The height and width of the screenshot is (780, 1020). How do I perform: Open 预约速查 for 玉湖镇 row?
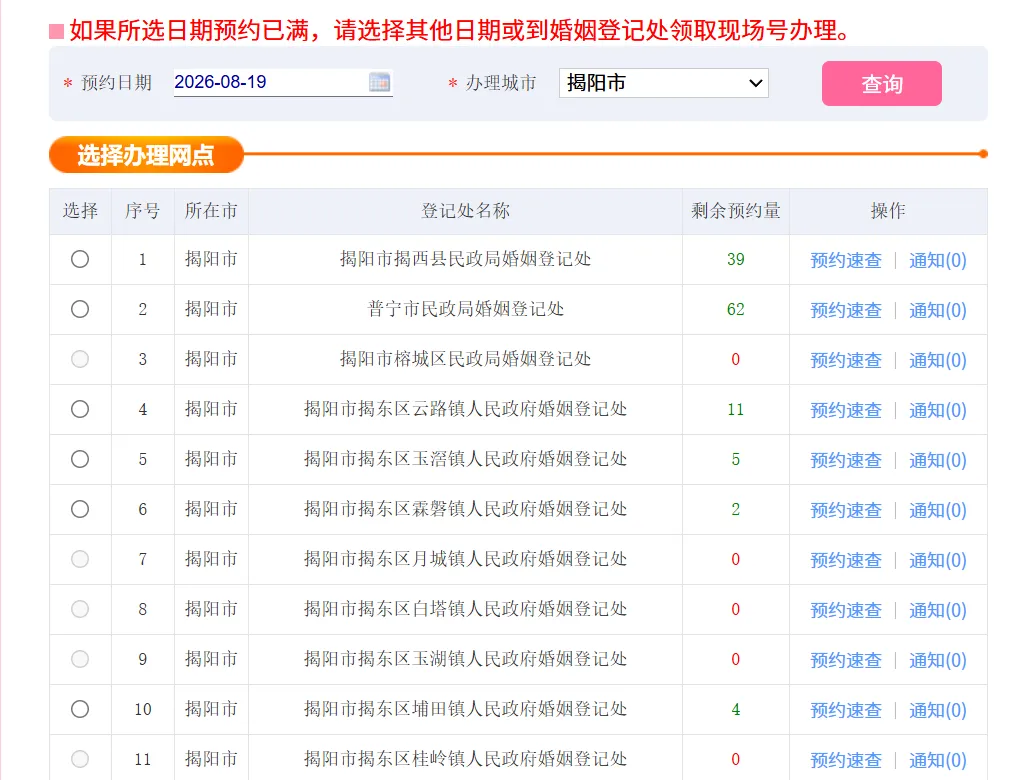846,661
